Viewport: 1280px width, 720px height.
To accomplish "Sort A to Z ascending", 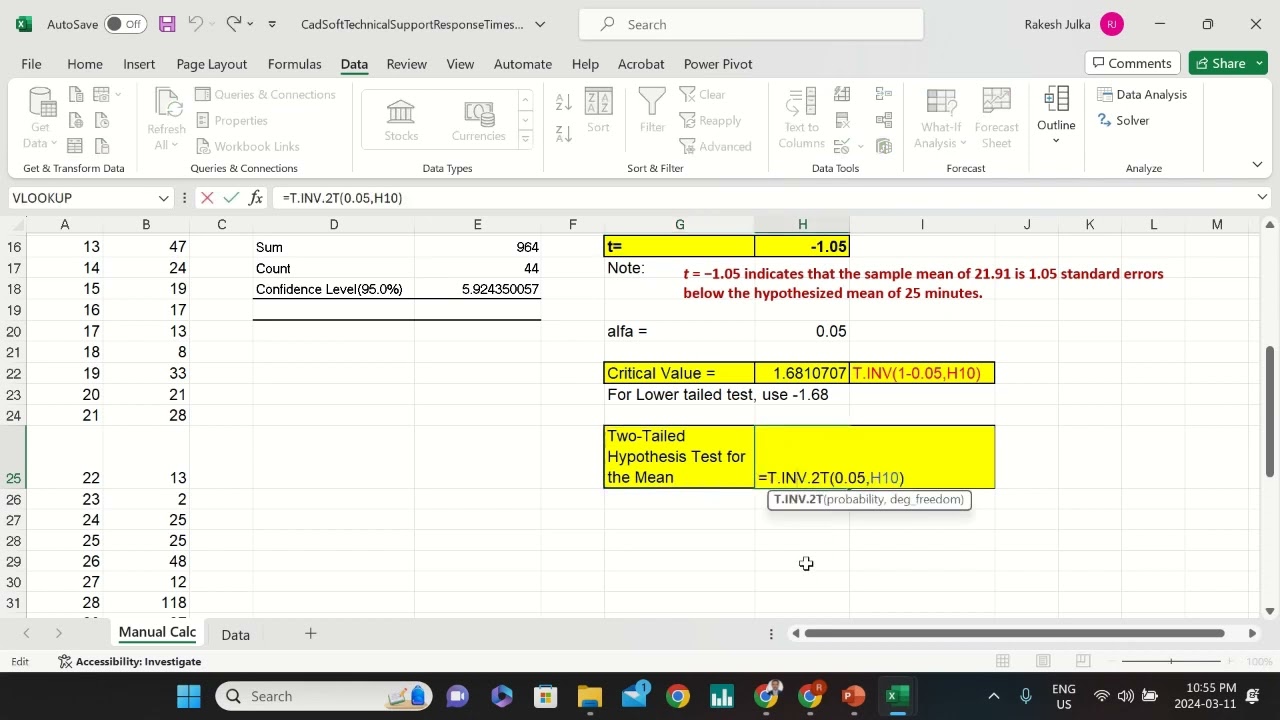I will click(564, 101).
